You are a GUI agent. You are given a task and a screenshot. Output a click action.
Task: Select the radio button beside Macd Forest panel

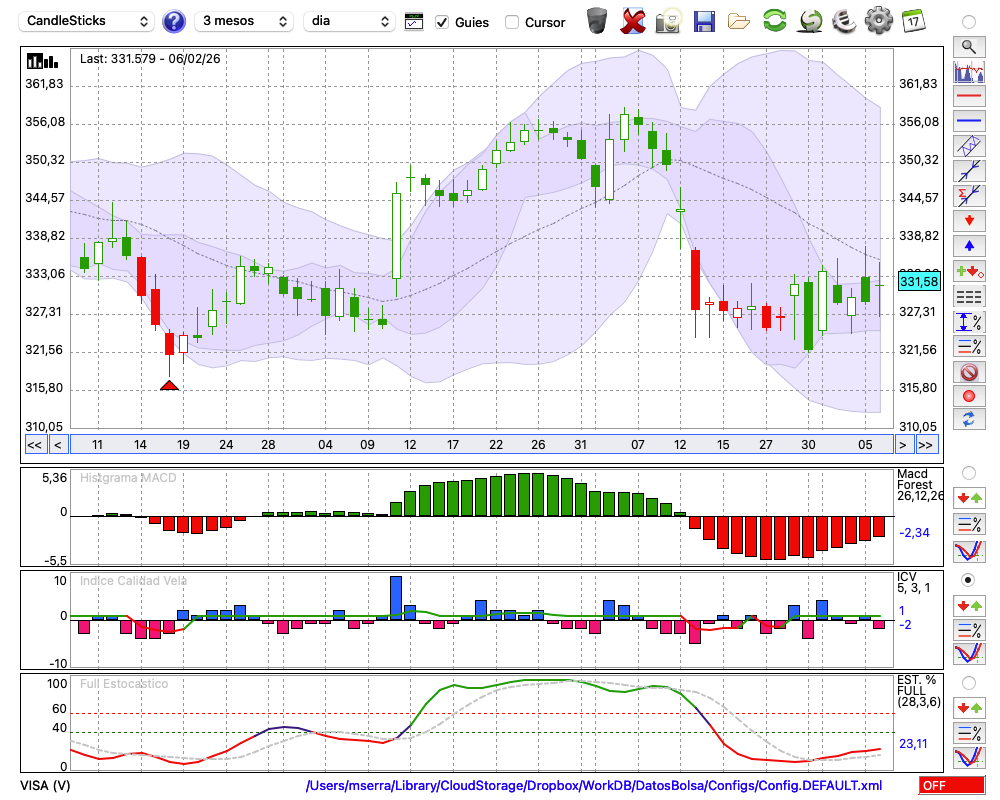coord(968,472)
